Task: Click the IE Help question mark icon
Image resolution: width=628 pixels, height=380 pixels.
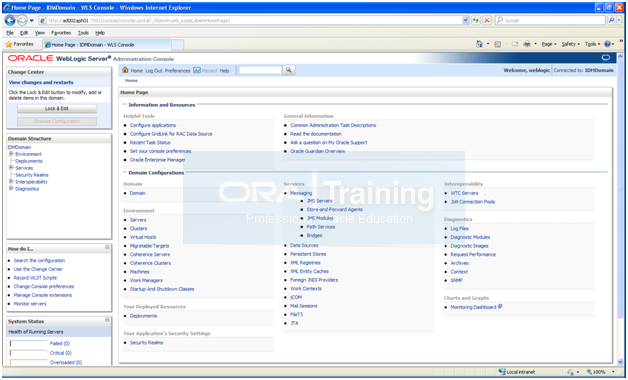Action: coord(607,44)
